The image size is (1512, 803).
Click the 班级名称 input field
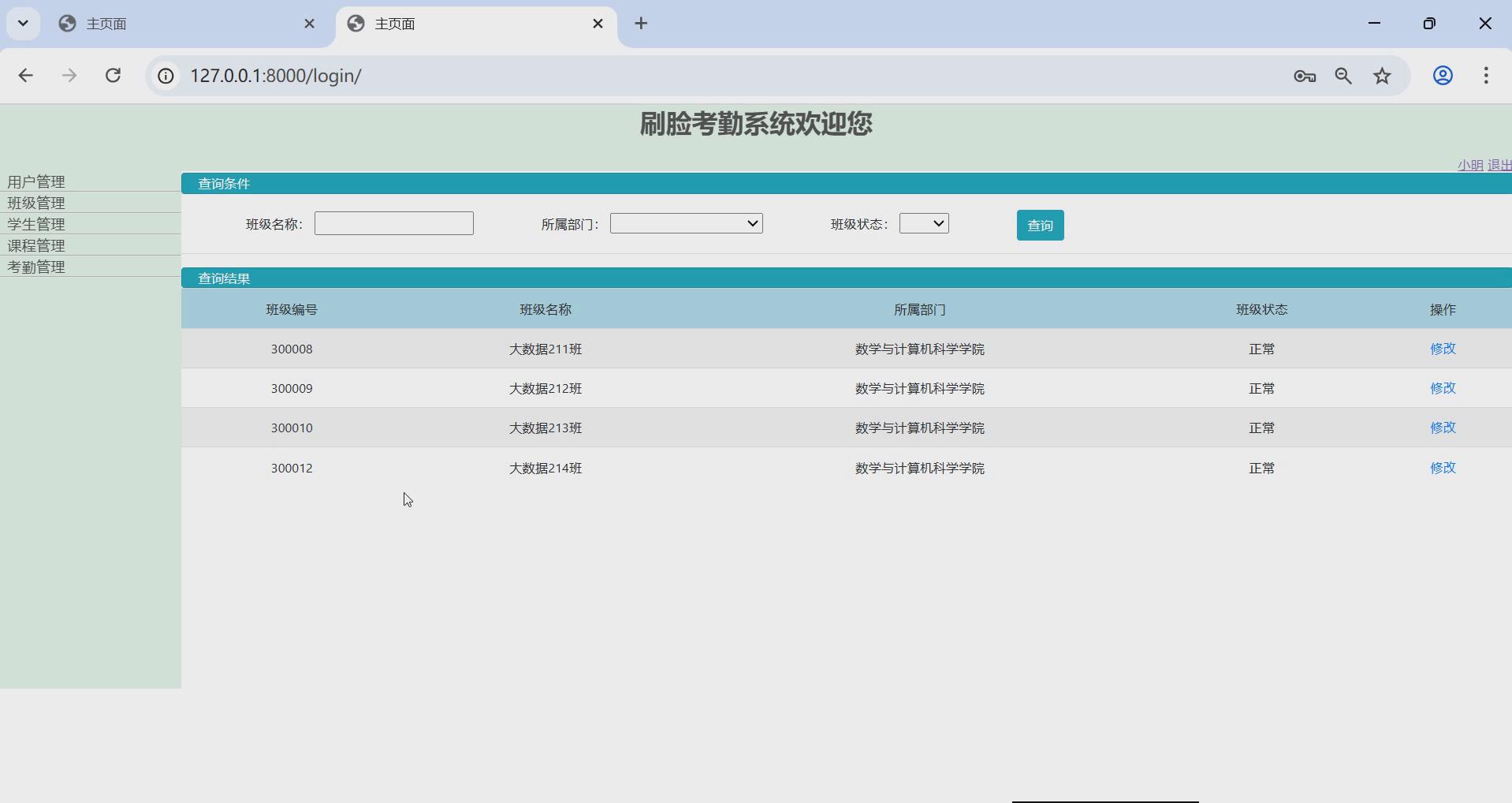pyautogui.click(x=393, y=223)
